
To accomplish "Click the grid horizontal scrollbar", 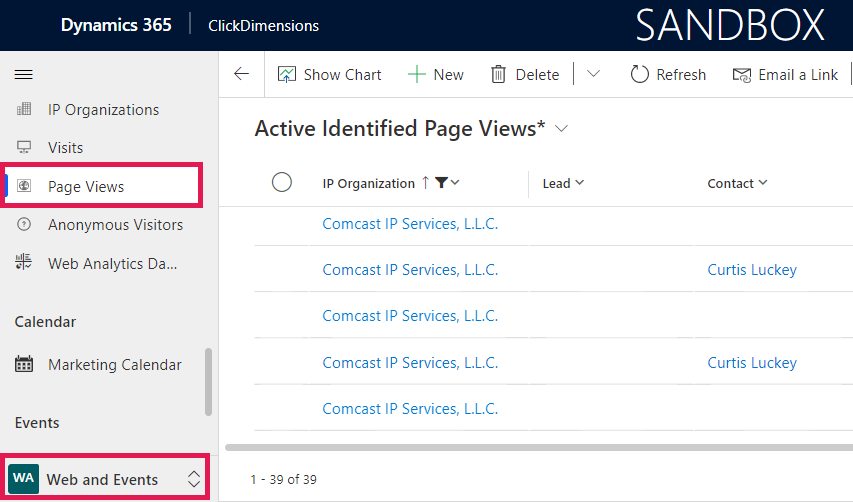I will click(539, 448).
